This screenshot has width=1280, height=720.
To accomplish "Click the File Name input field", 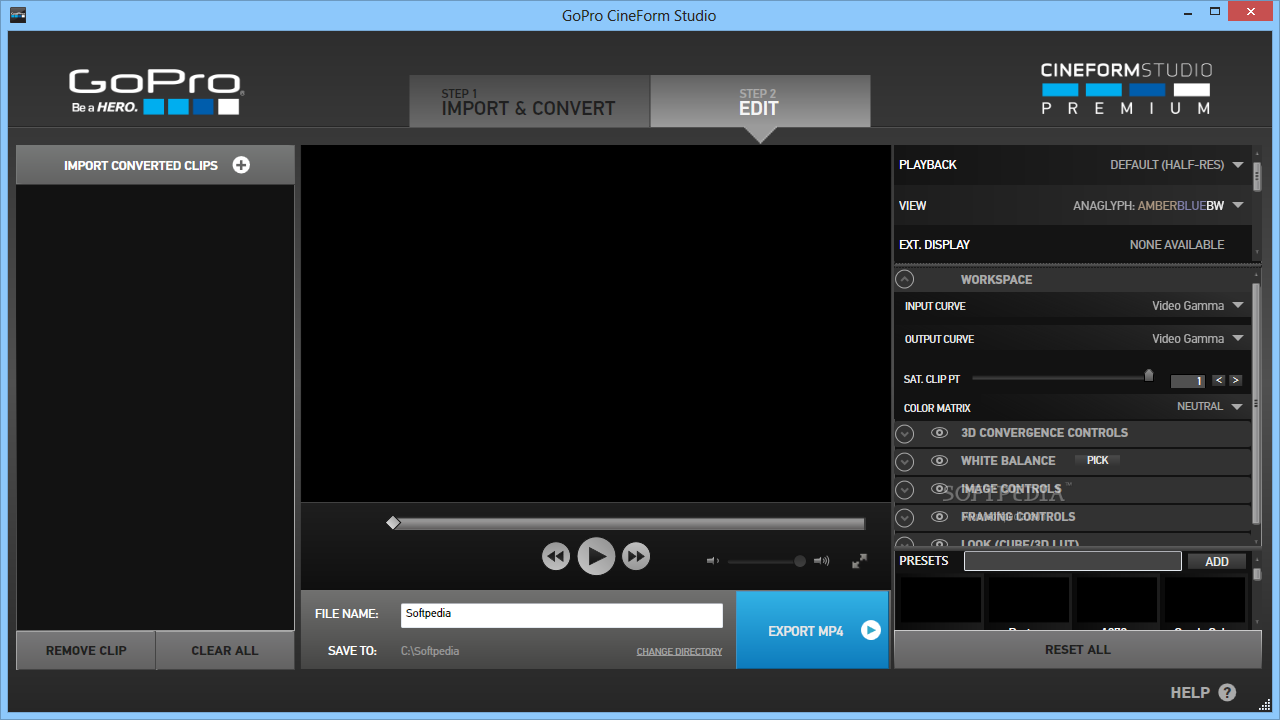I will (x=562, y=615).
